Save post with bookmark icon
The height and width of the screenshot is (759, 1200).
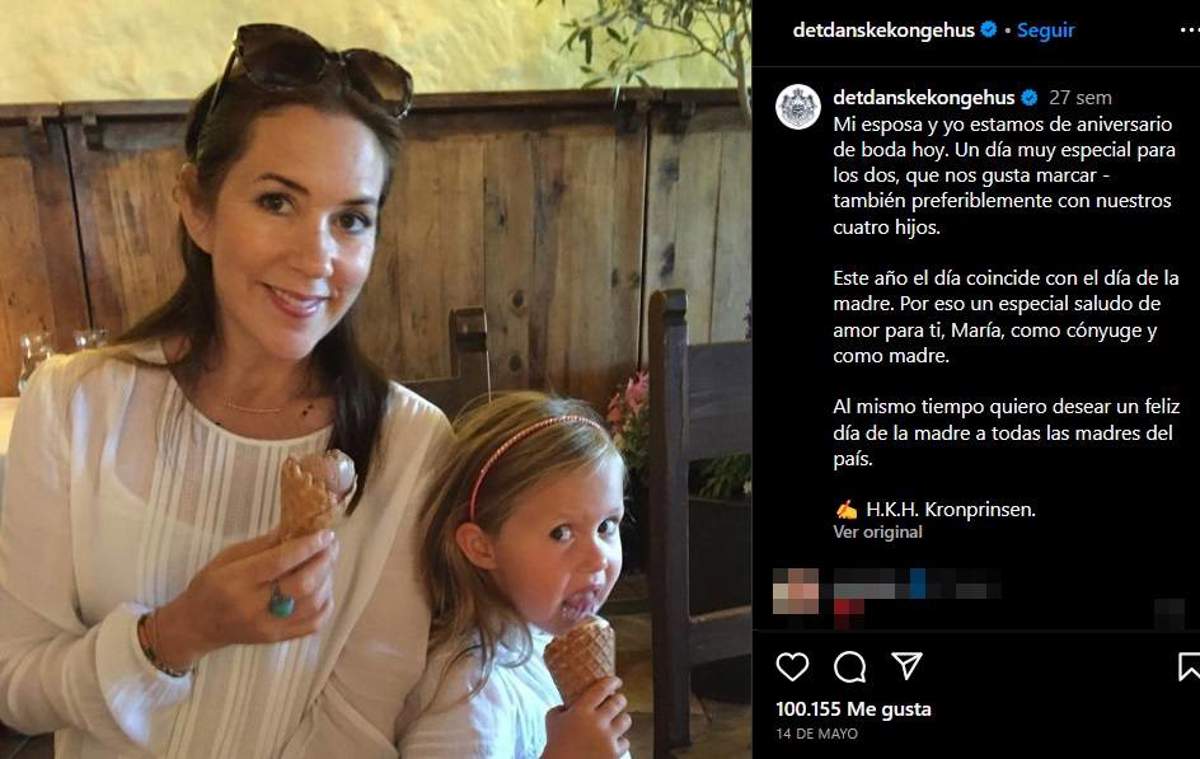pyautogui.click(x=1188, y=666)
